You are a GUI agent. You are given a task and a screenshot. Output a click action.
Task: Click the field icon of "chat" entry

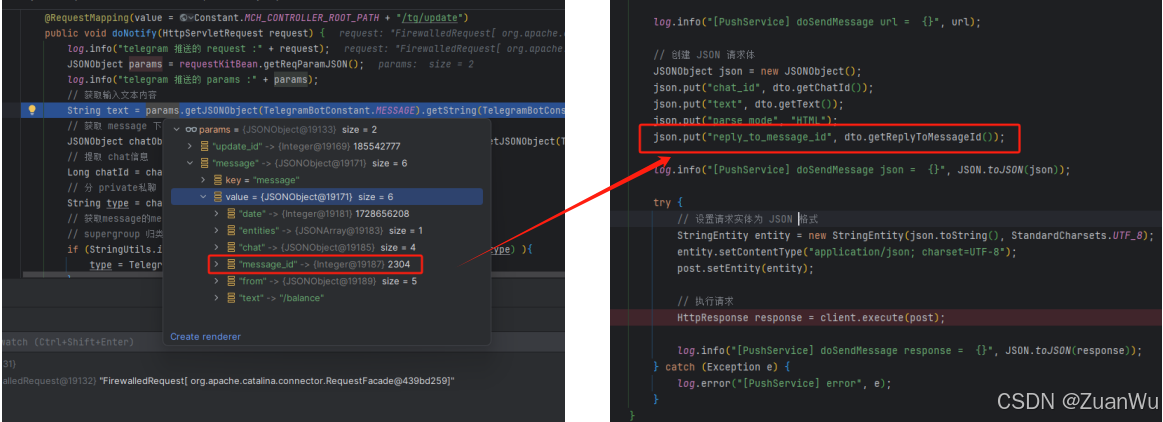tap(232, 247)
